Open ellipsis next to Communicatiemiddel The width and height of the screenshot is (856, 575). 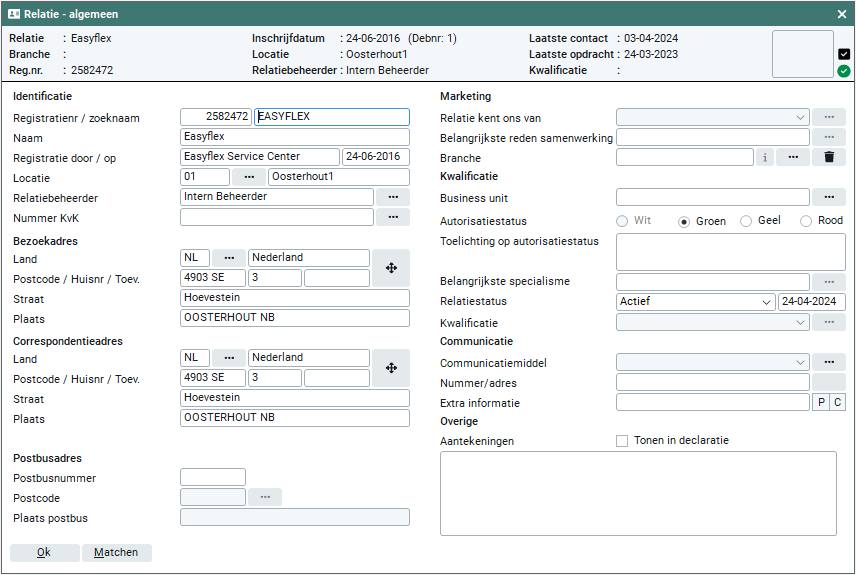[829, 362]
